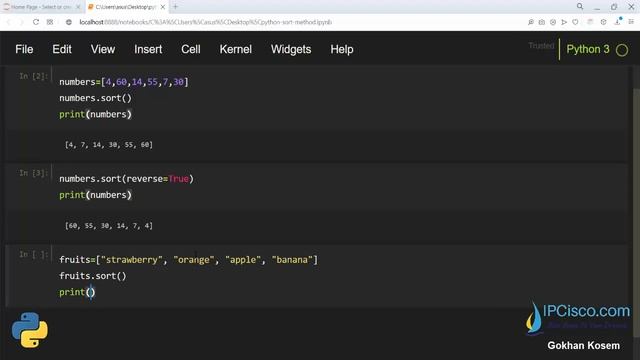Click the zoom magnifier icon in the address bar
640x360 pixels.
531,22
